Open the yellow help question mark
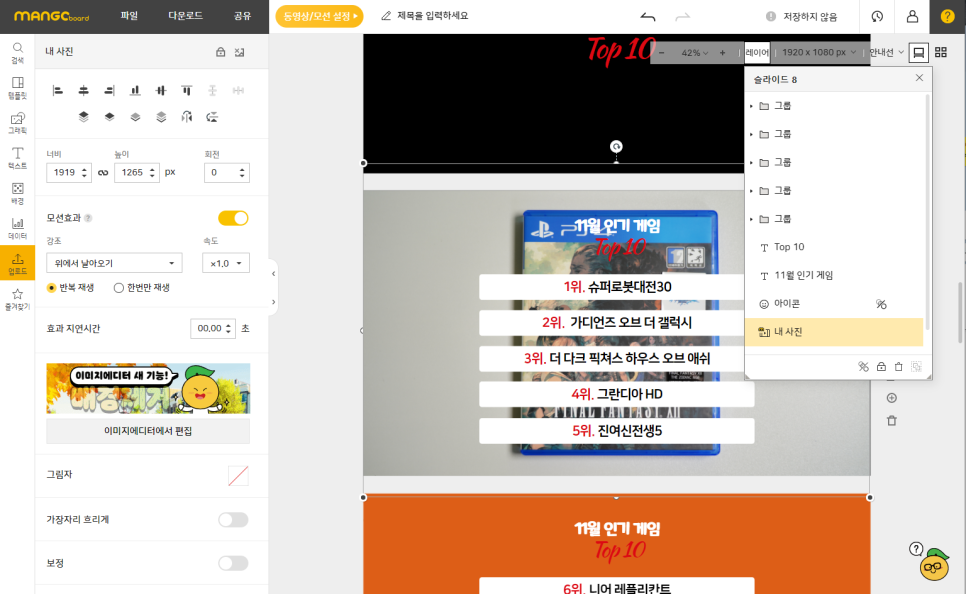 948,17
